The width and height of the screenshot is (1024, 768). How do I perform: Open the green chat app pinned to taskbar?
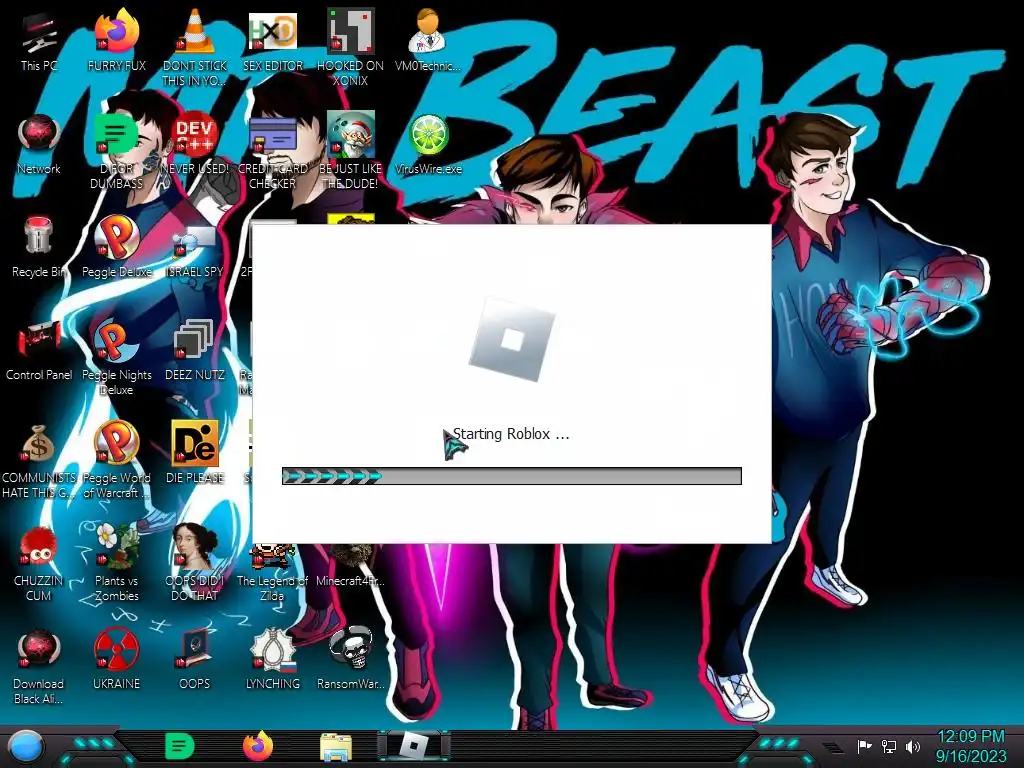[x=180, y=746]
